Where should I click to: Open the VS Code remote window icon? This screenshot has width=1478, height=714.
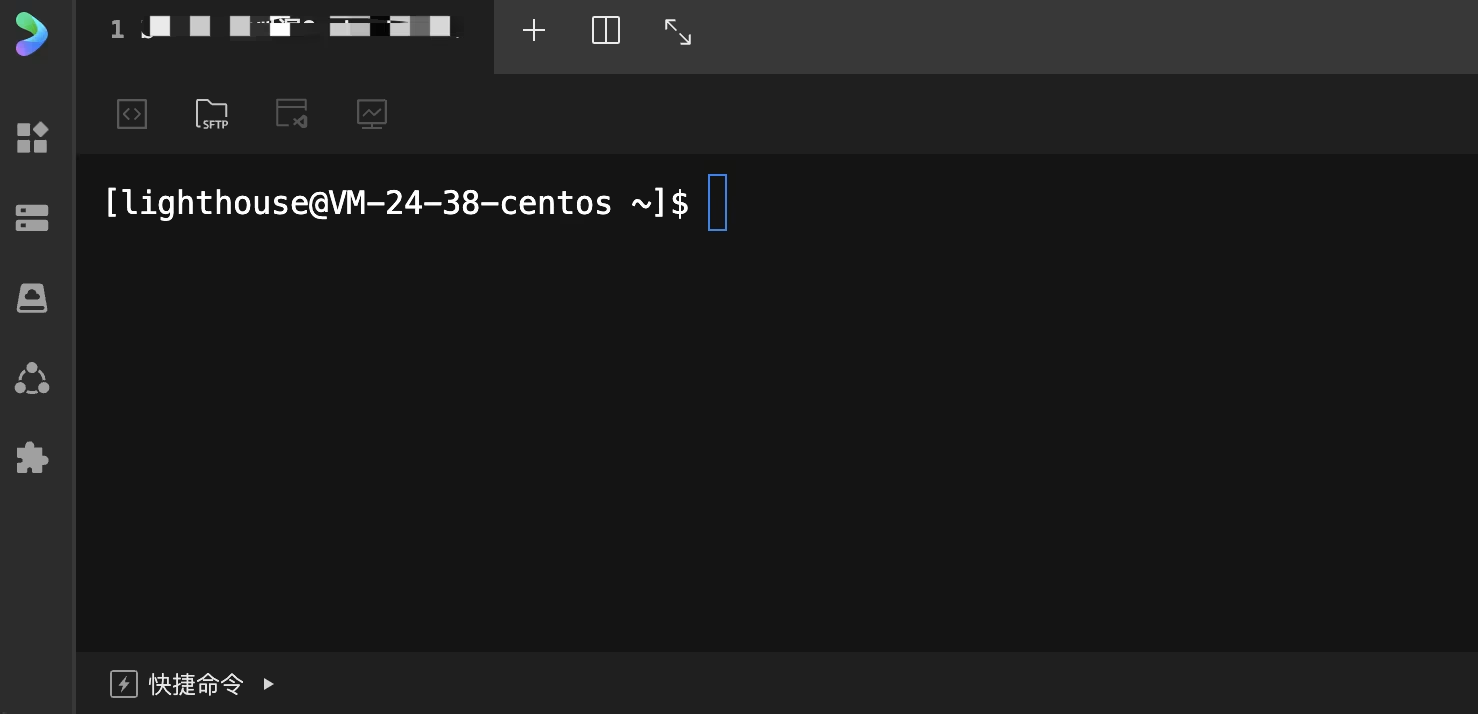pyautogui.click(x=291, y=113)
